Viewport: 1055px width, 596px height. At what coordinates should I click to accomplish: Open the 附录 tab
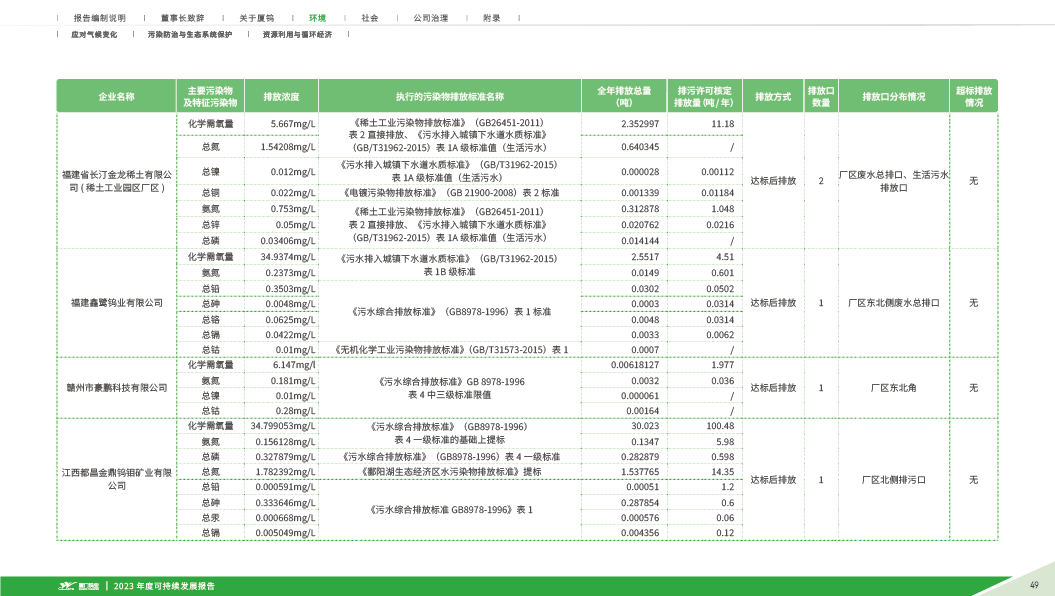[x=491, y=18]
